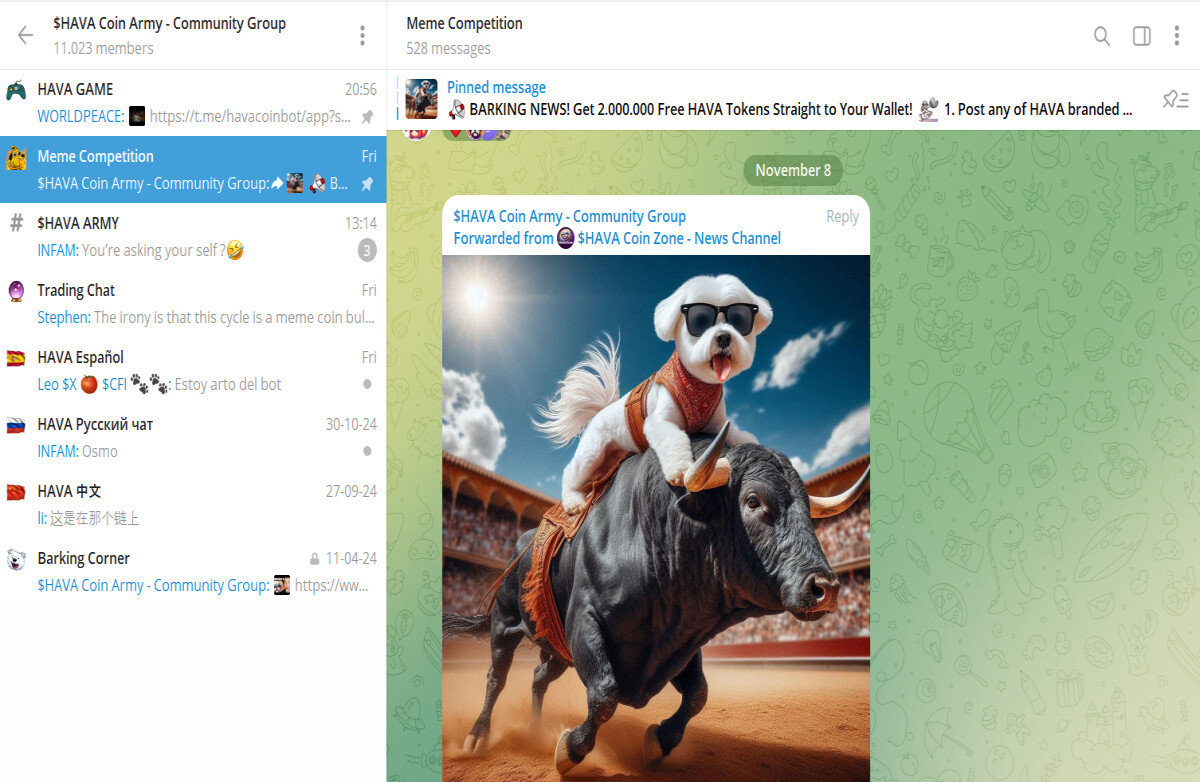Open the chat header more options menu
Viewport: 1200px width, 782px height.
tap(1176, 36)
